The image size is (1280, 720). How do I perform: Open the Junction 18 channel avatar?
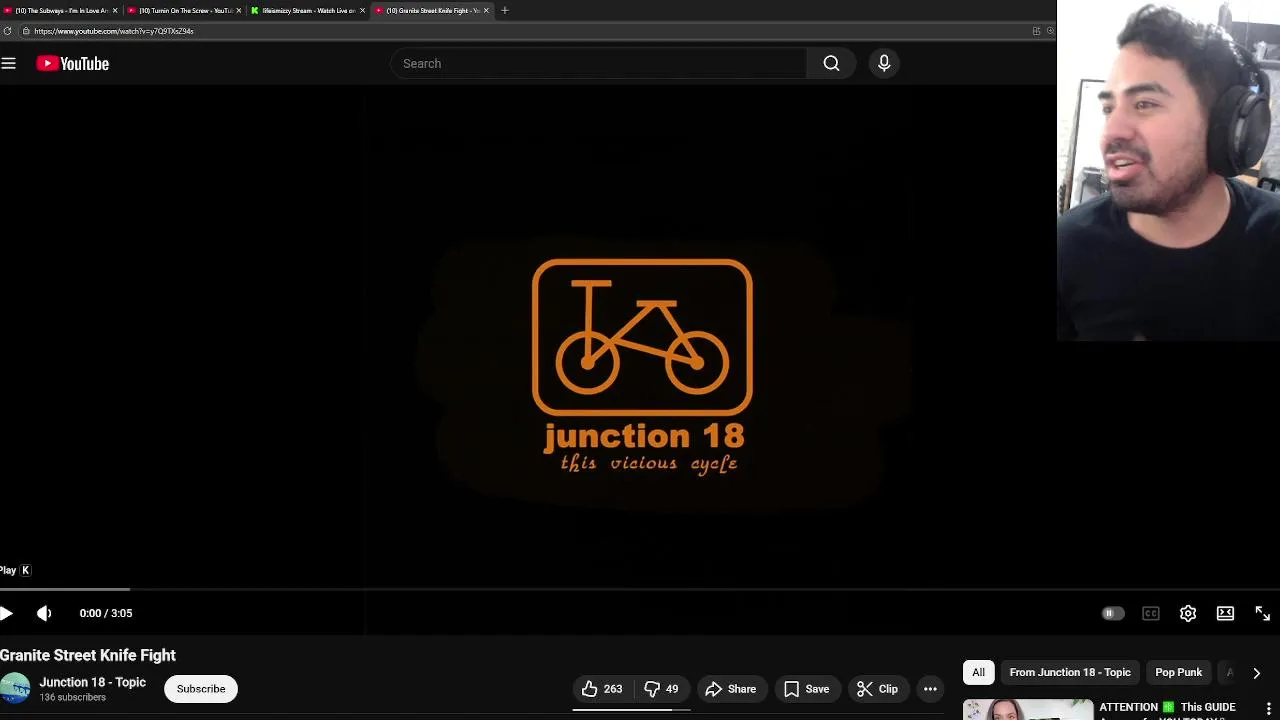(x=14, y=688)
